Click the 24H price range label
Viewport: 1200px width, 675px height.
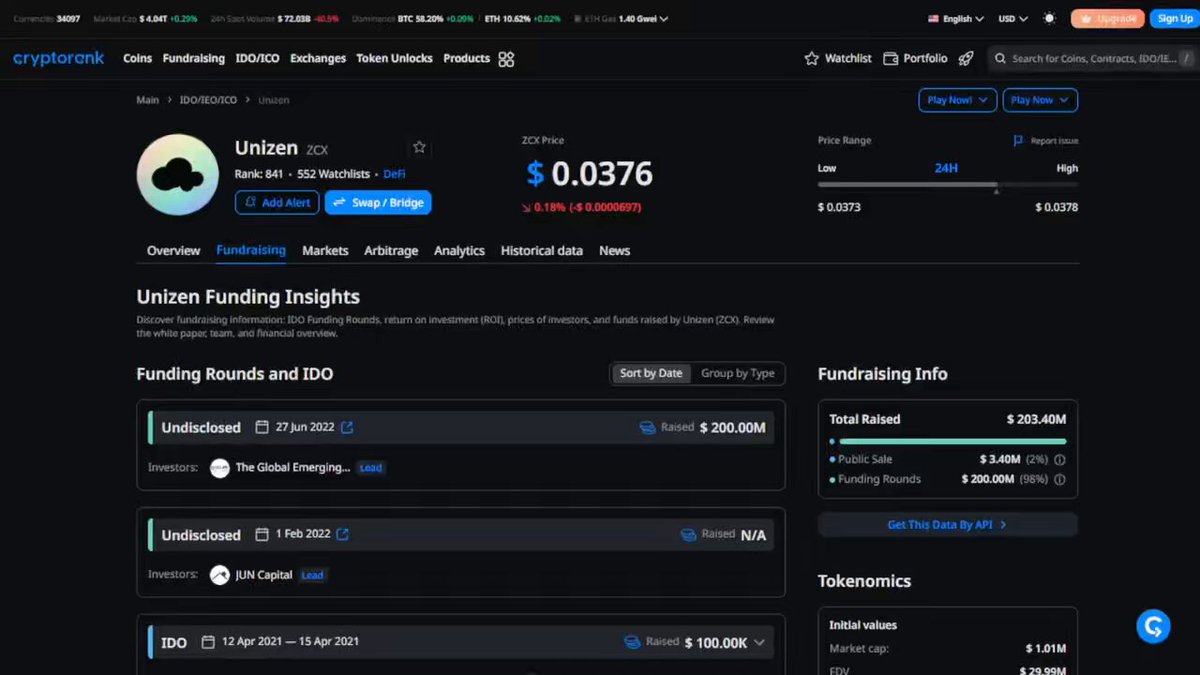(x=946, y=168)
